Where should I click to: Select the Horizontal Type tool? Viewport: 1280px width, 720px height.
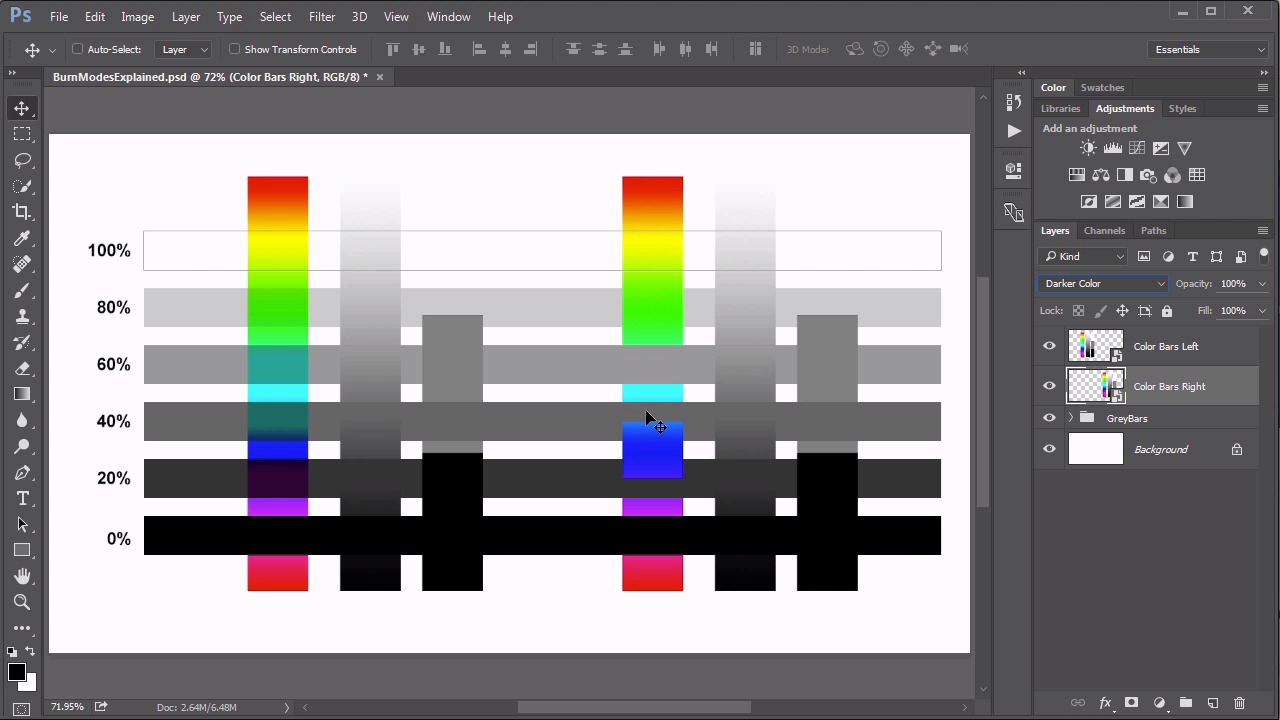coord(22,498)
